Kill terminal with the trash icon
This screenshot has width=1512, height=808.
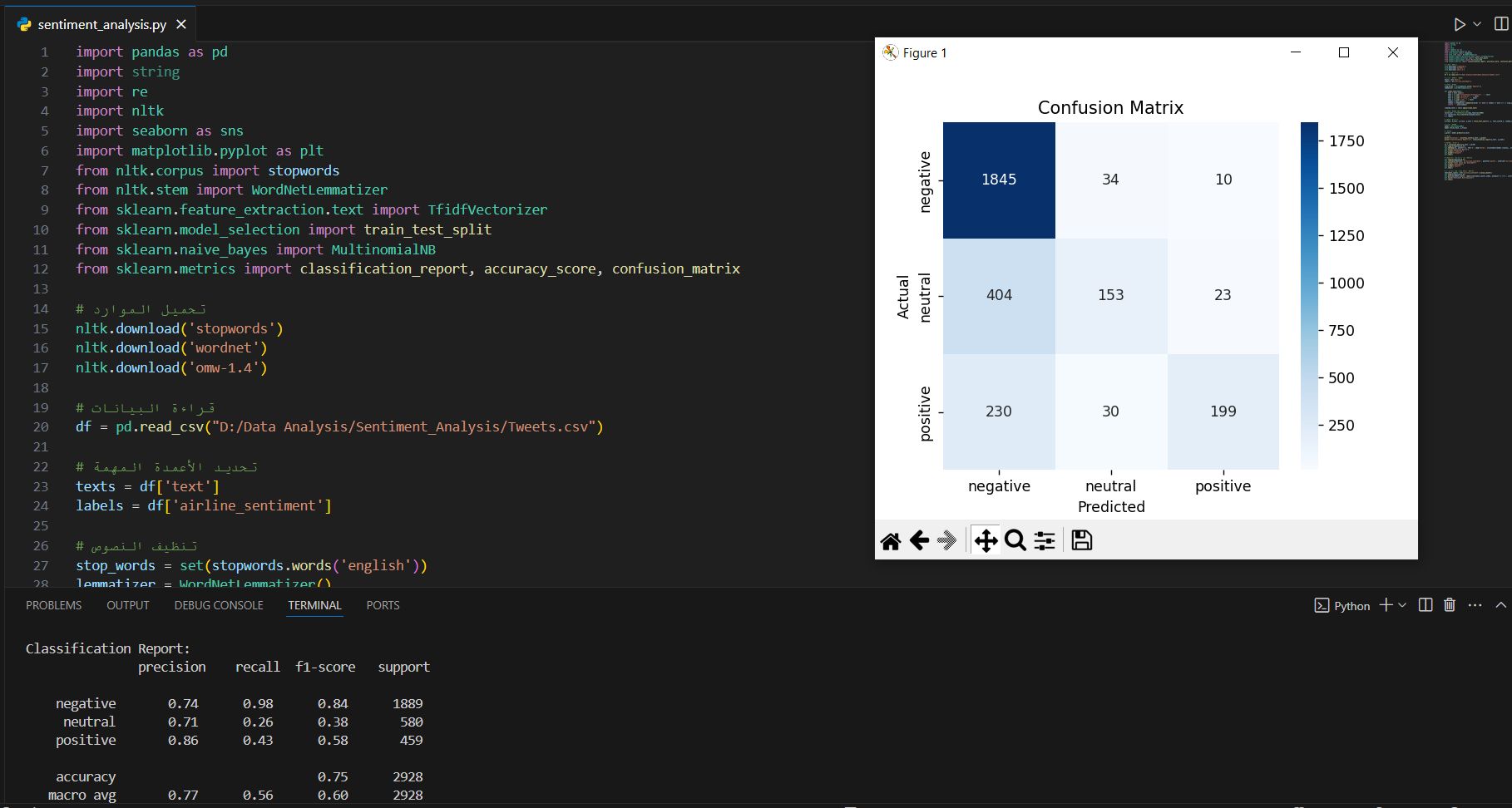(1450, 605)
